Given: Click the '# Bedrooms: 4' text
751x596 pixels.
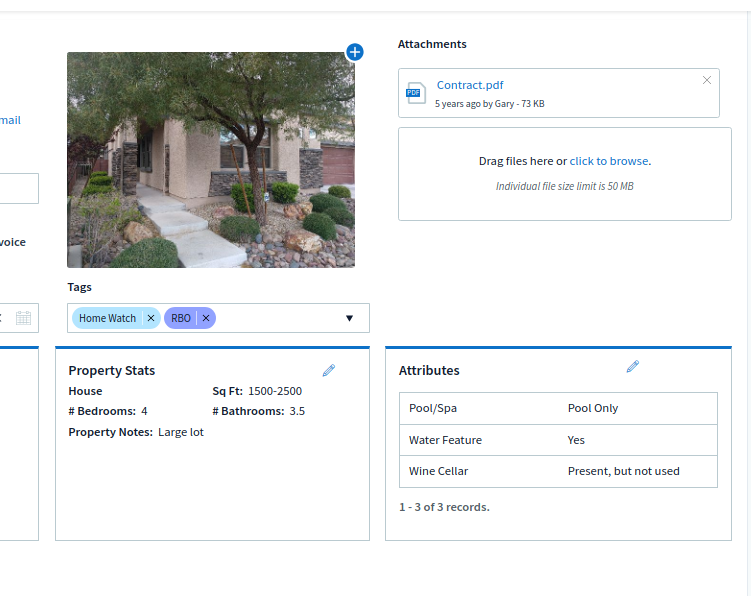Looking at the screenshot, I should 108,411.
